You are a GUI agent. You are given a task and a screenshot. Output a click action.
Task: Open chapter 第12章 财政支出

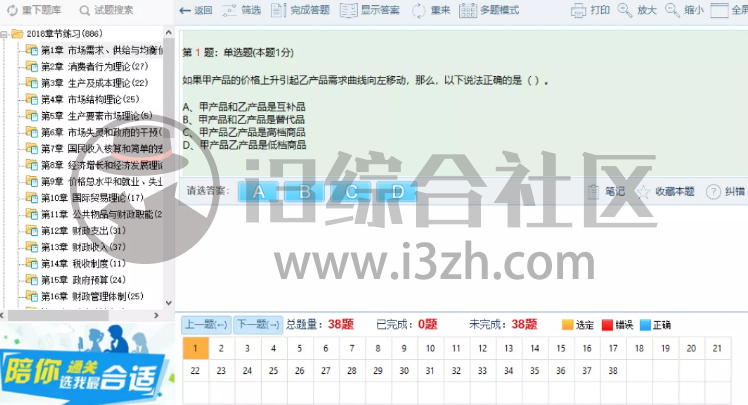coord(83,231)
